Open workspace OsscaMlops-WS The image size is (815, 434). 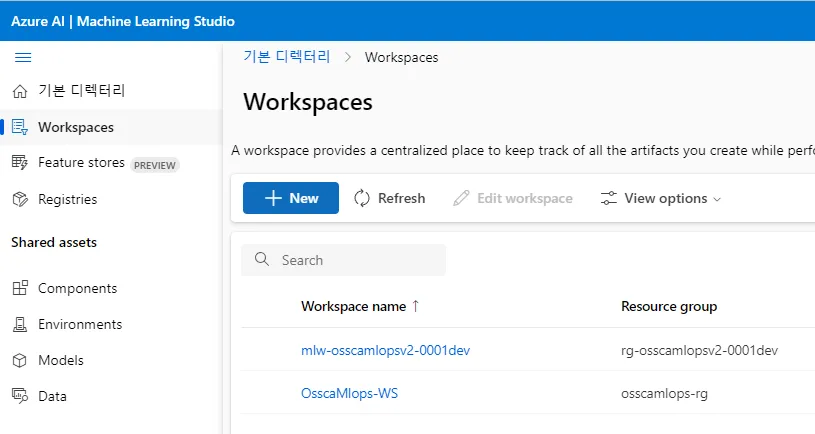(349, 393)
